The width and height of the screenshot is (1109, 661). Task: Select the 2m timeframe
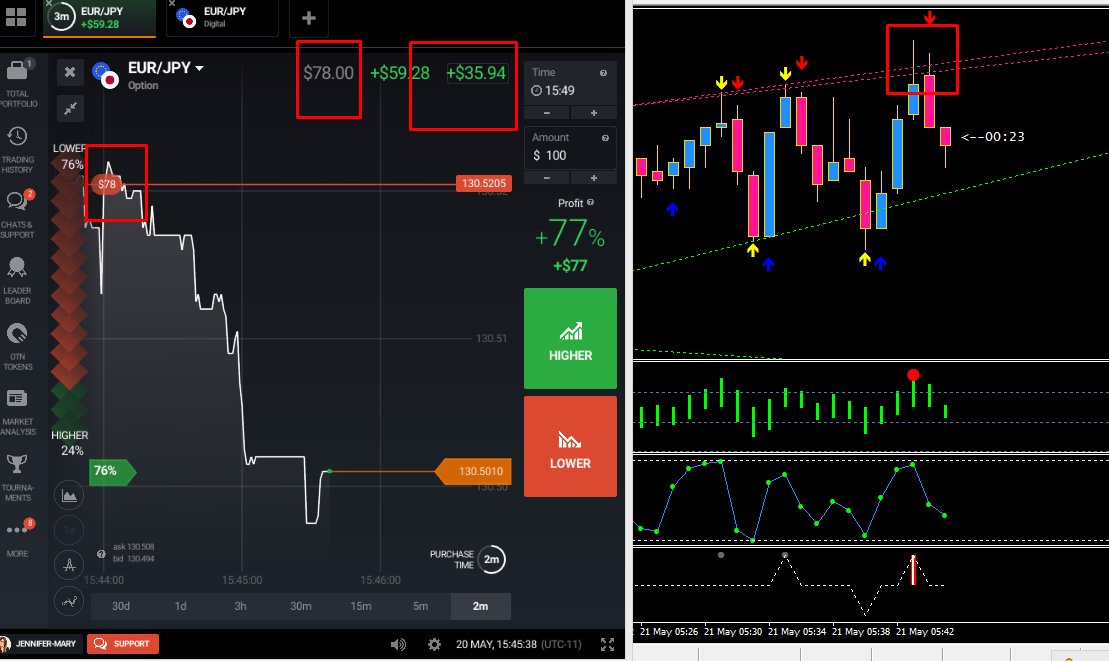click(480, 606)
